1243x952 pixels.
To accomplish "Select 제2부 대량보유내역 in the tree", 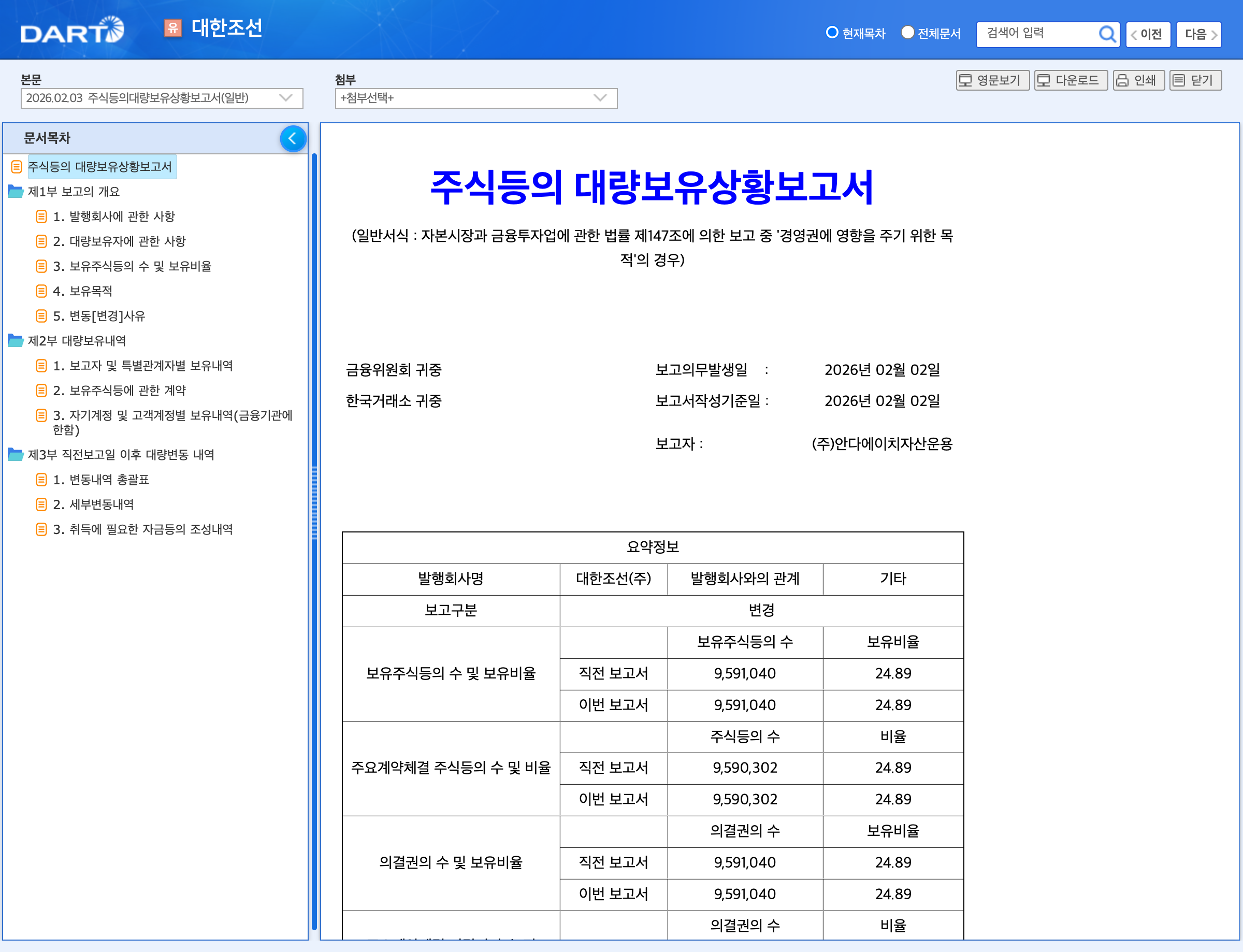I will pyautogui.click(x=77, y=341).
